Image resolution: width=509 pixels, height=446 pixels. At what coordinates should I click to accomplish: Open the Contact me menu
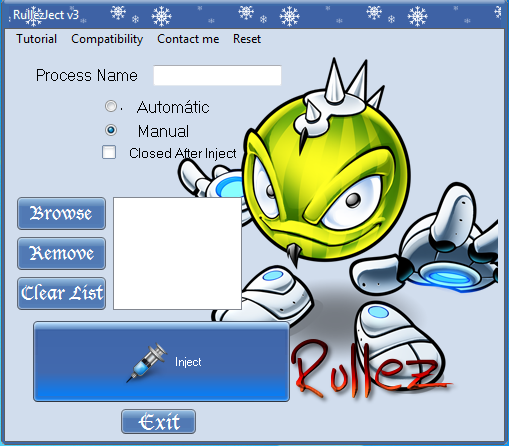tap(188, 39)
